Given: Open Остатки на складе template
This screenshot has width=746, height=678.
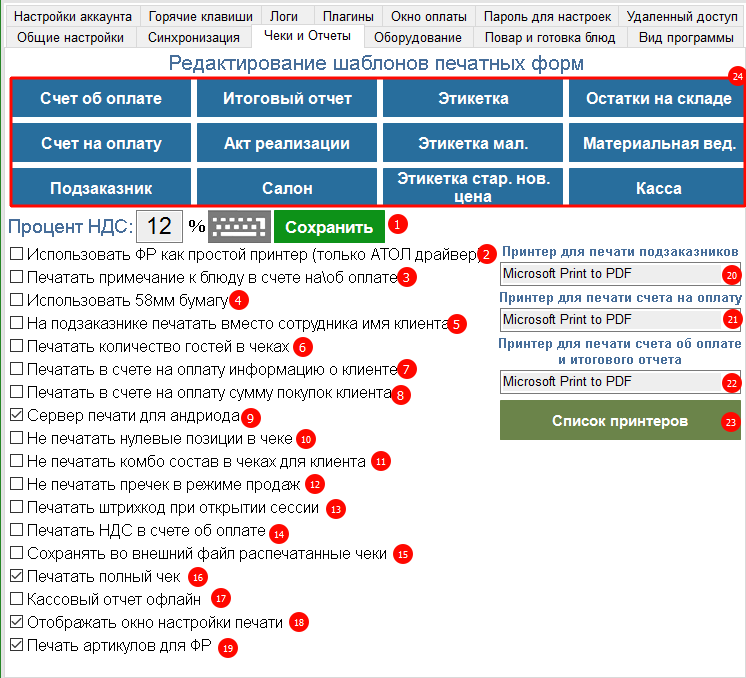Looking at the screenshot, I should point(658,99).
